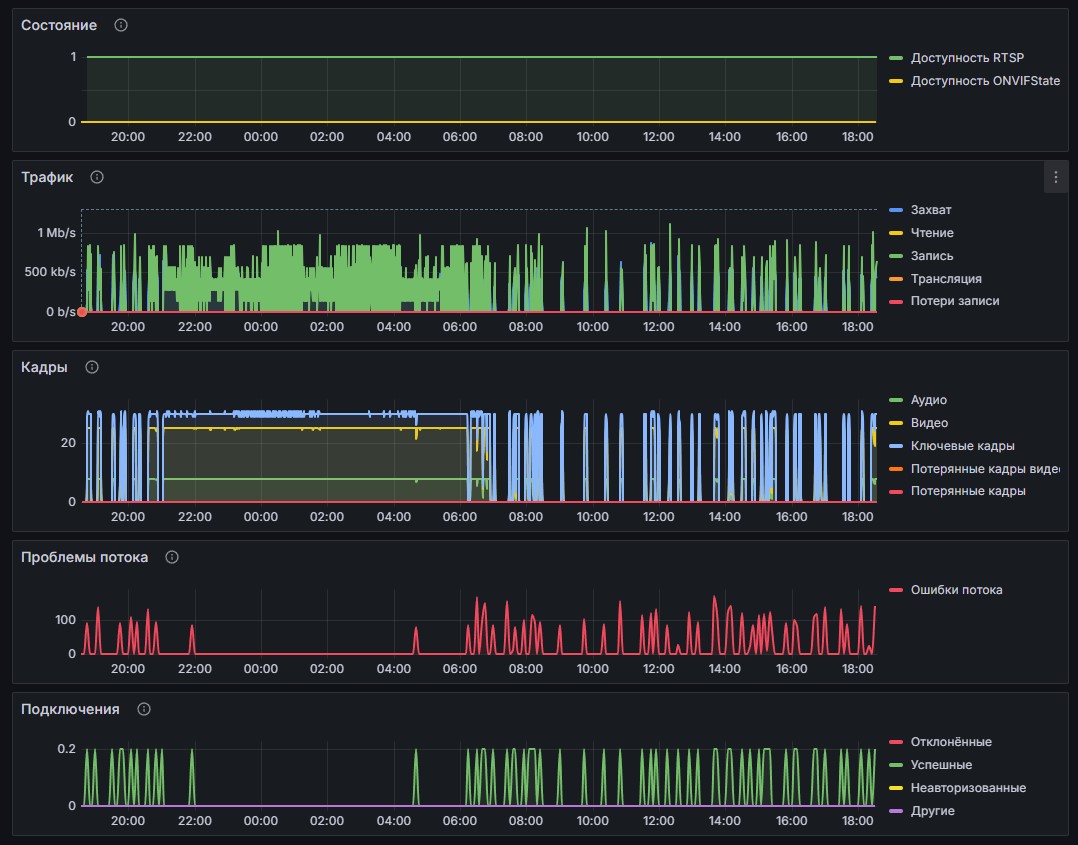
Task: Click info icon beside Трафик panel title
Action: pos(97,177)
